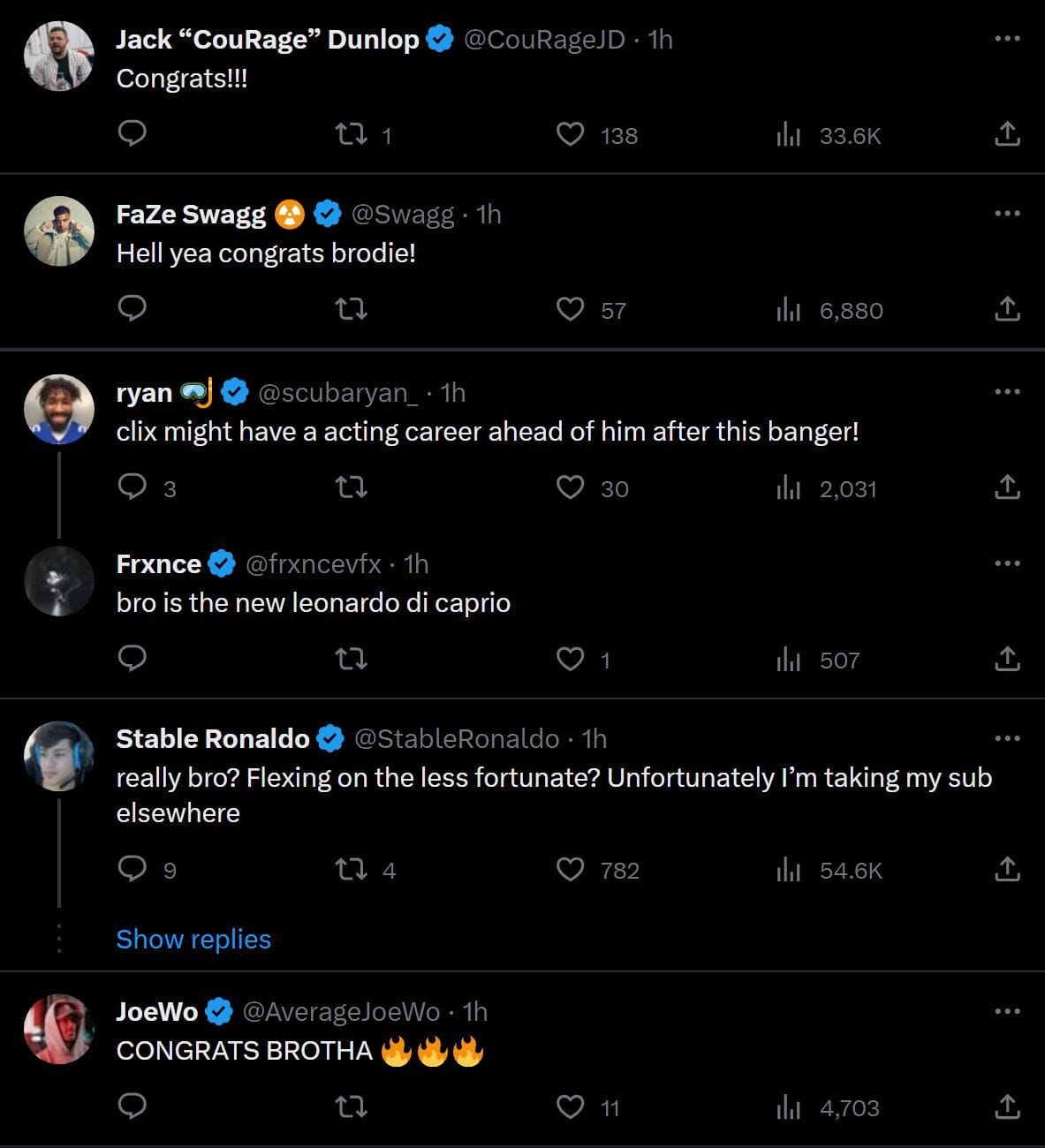Open replies on scubaryan_ tweet
Image resolution: width=1045 pixels, height=1148 pixels.
click(132, 487)
